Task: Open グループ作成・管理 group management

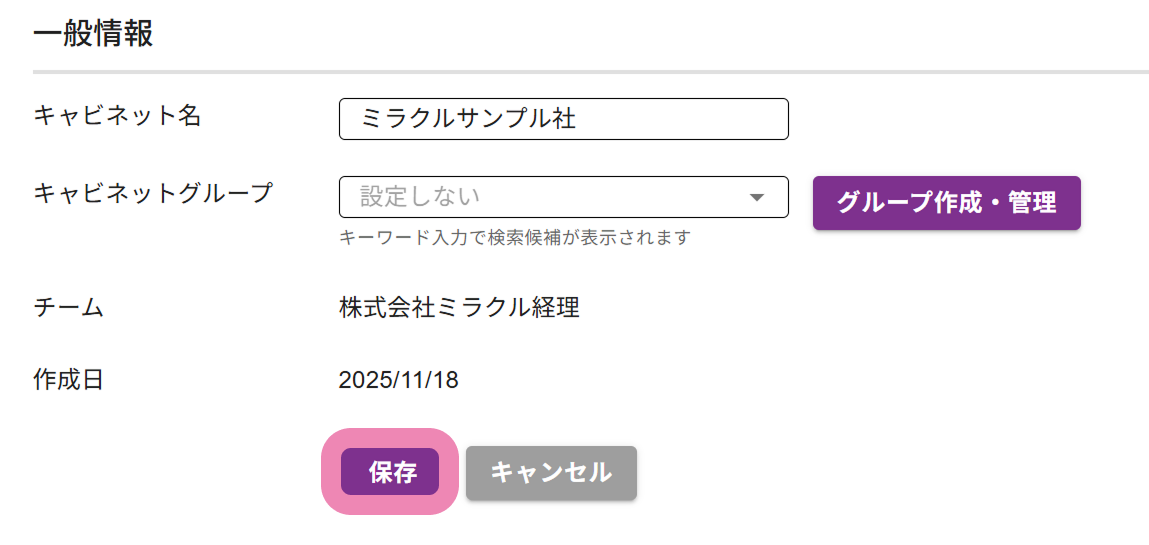Action: (946, 203)
